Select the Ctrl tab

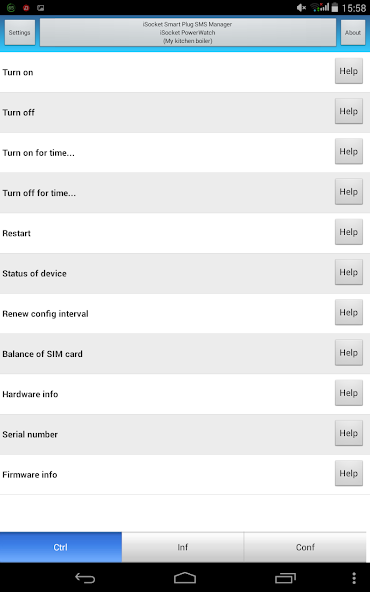pyautogui.click(x=61, y=547)
